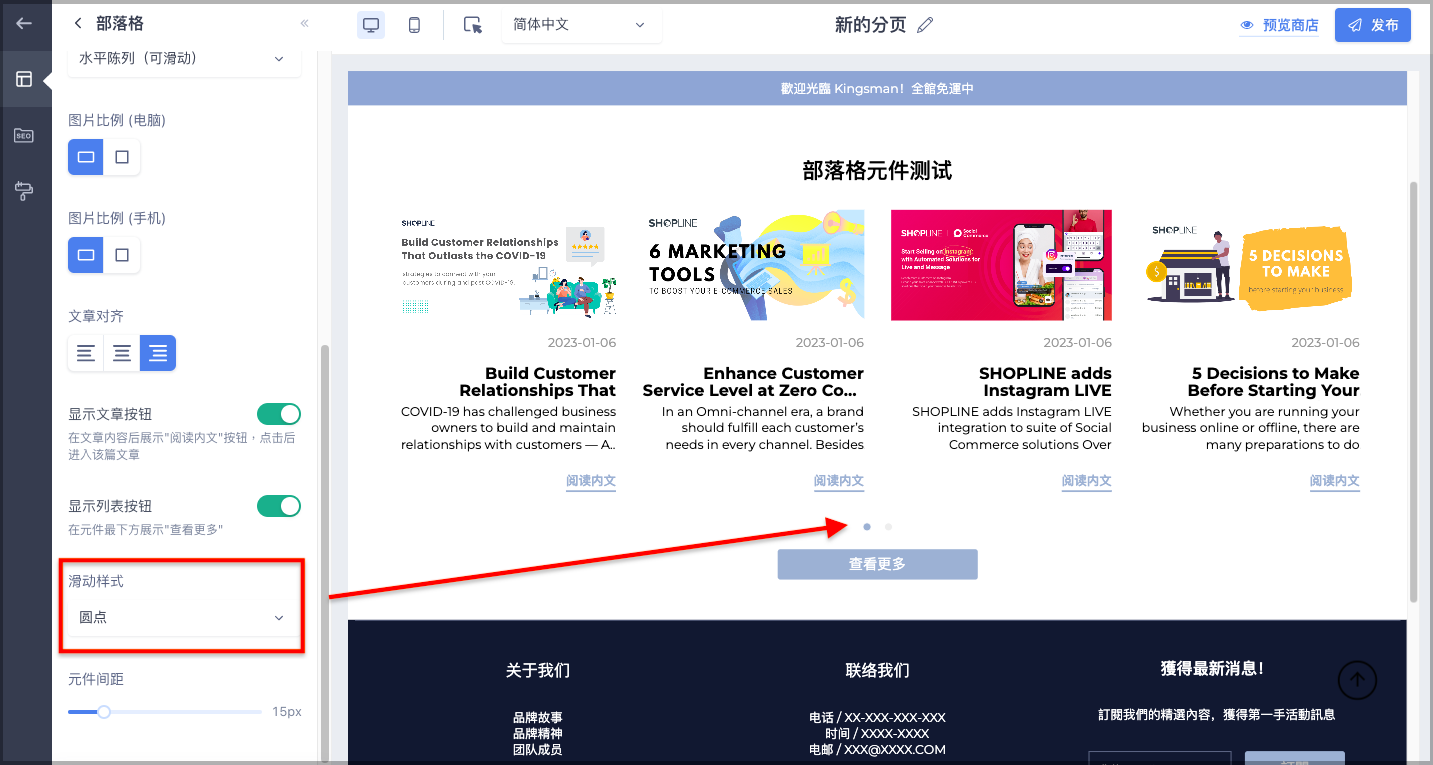The width and height of the screenshot is (1433, 765).
Task: Choose rectangle image ratio for 手机
Action: coord(86,255)
